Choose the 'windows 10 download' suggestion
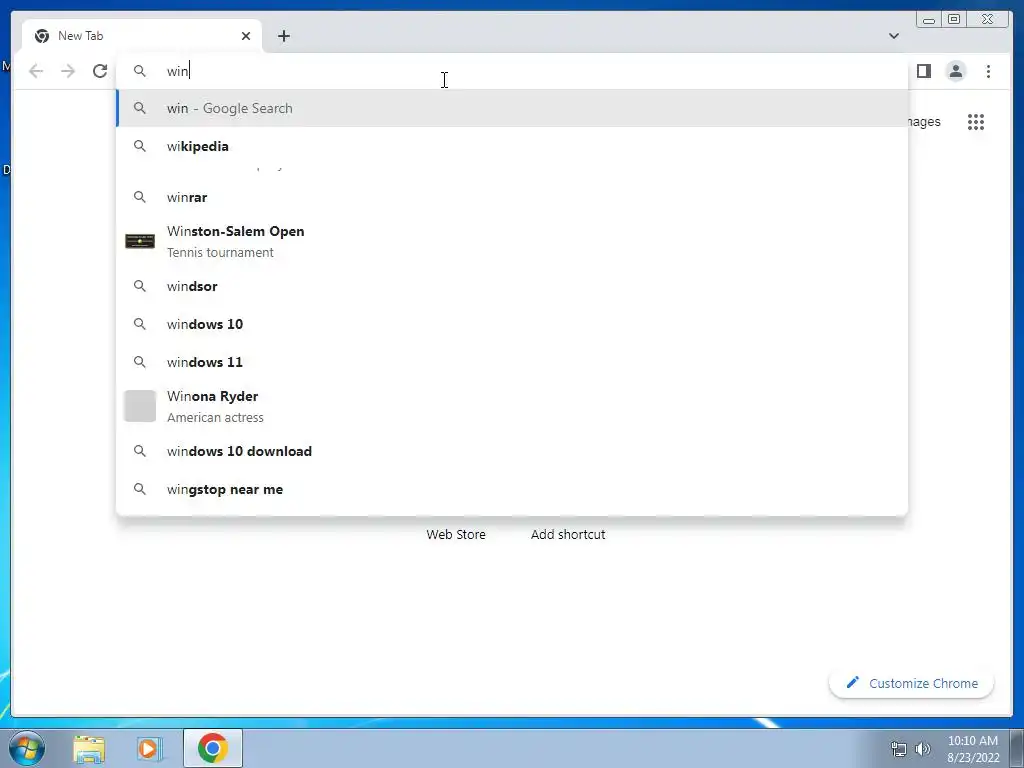Image resolution: width=1024 pixels, height=768 pixels. click(512, 451)
